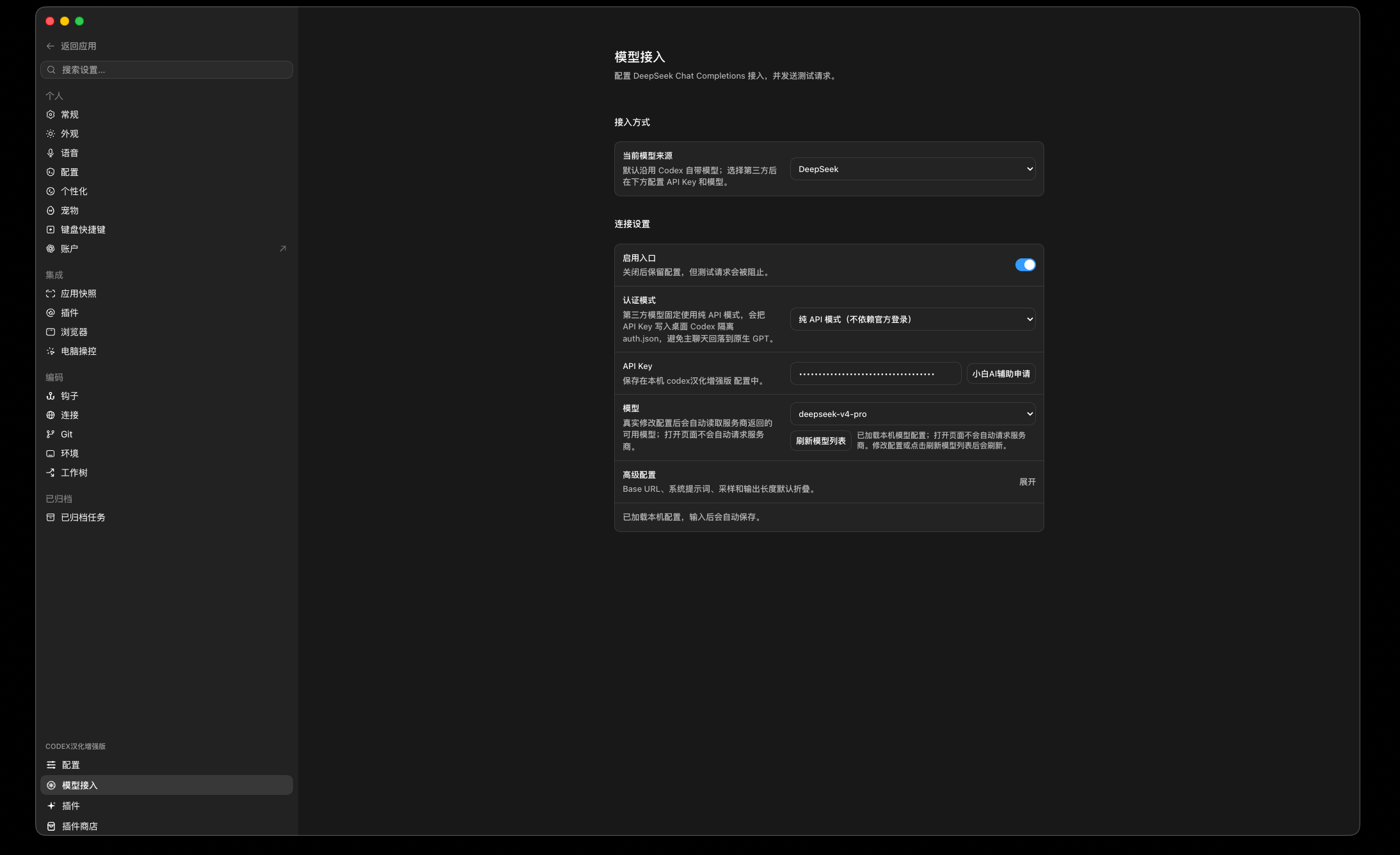Click the 已加载本机配置，输入后会自动保存 status text
This screenshot has height=855, width=1400.
693,517
